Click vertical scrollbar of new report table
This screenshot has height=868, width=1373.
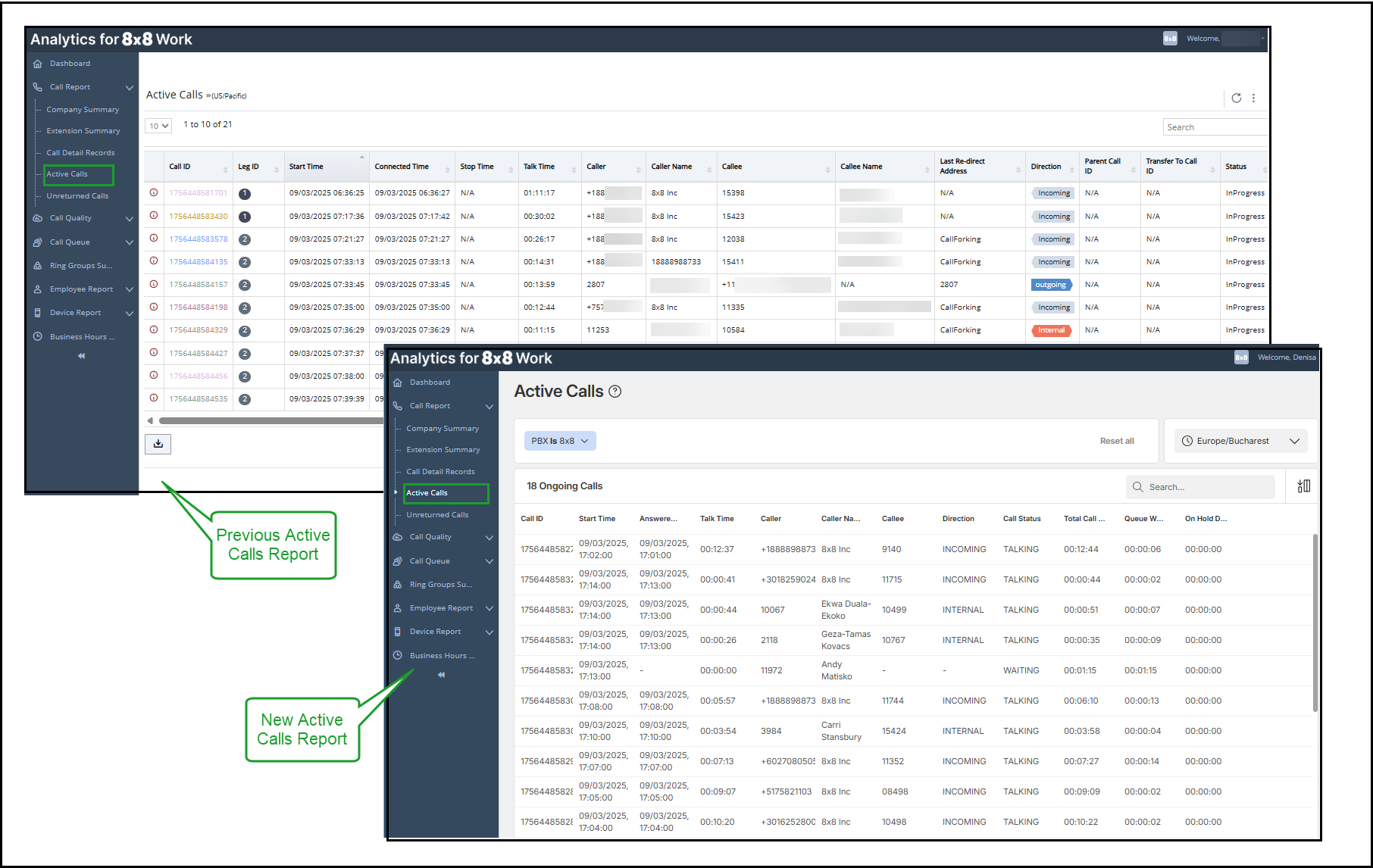1315,623
